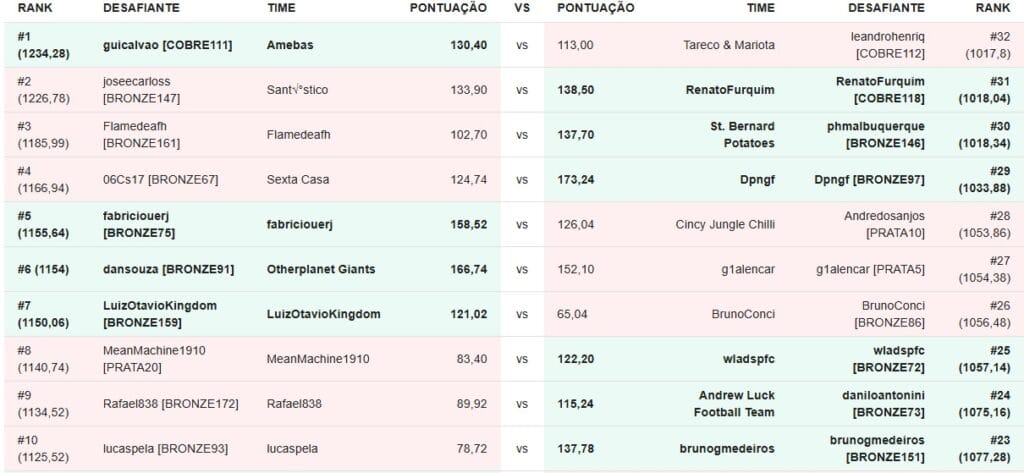Open dansouza [BRONZE91] challenger entry
The width and height of the screenshot is (1024, 473).
168,269
